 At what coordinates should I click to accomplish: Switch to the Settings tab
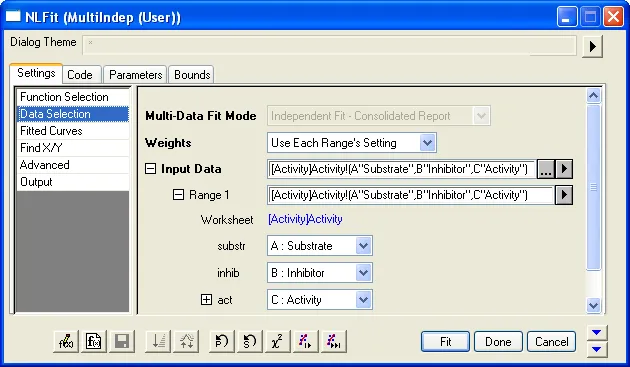point(36,73)
